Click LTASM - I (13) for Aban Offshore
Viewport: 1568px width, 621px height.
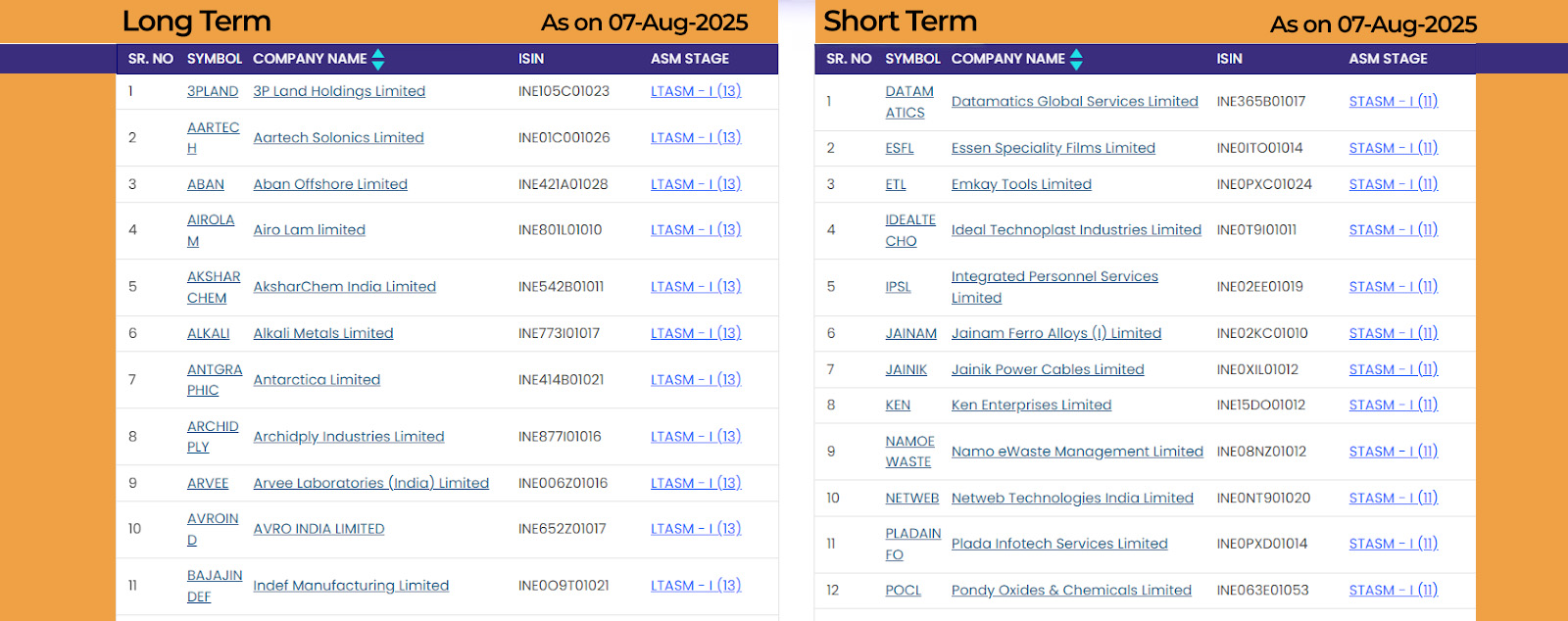[696, 184]
